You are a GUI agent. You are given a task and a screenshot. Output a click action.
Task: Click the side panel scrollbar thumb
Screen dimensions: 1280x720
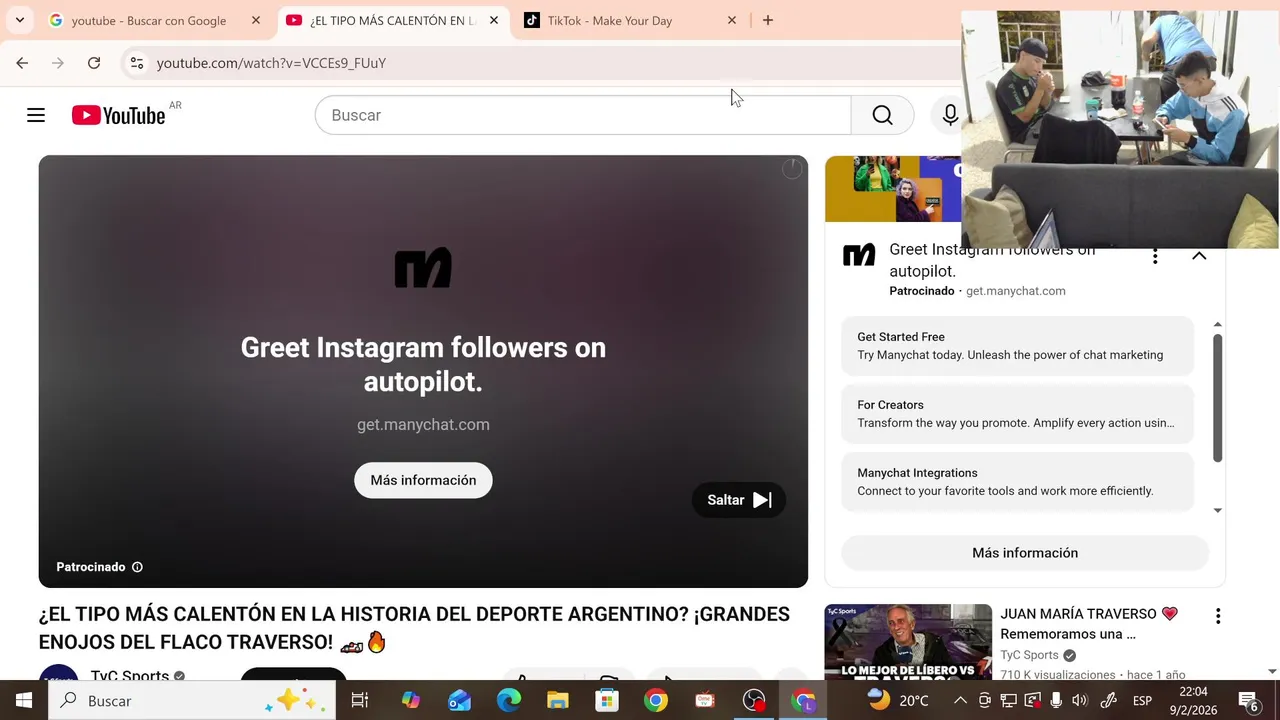pyautogui.click(x=1217, y=398)
